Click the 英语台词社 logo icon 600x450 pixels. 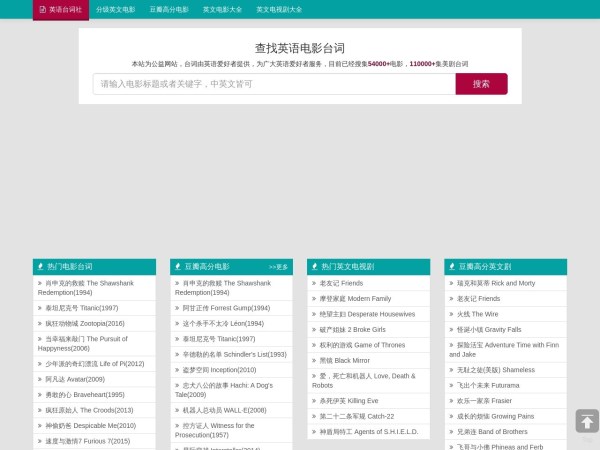tap(41, 9)
